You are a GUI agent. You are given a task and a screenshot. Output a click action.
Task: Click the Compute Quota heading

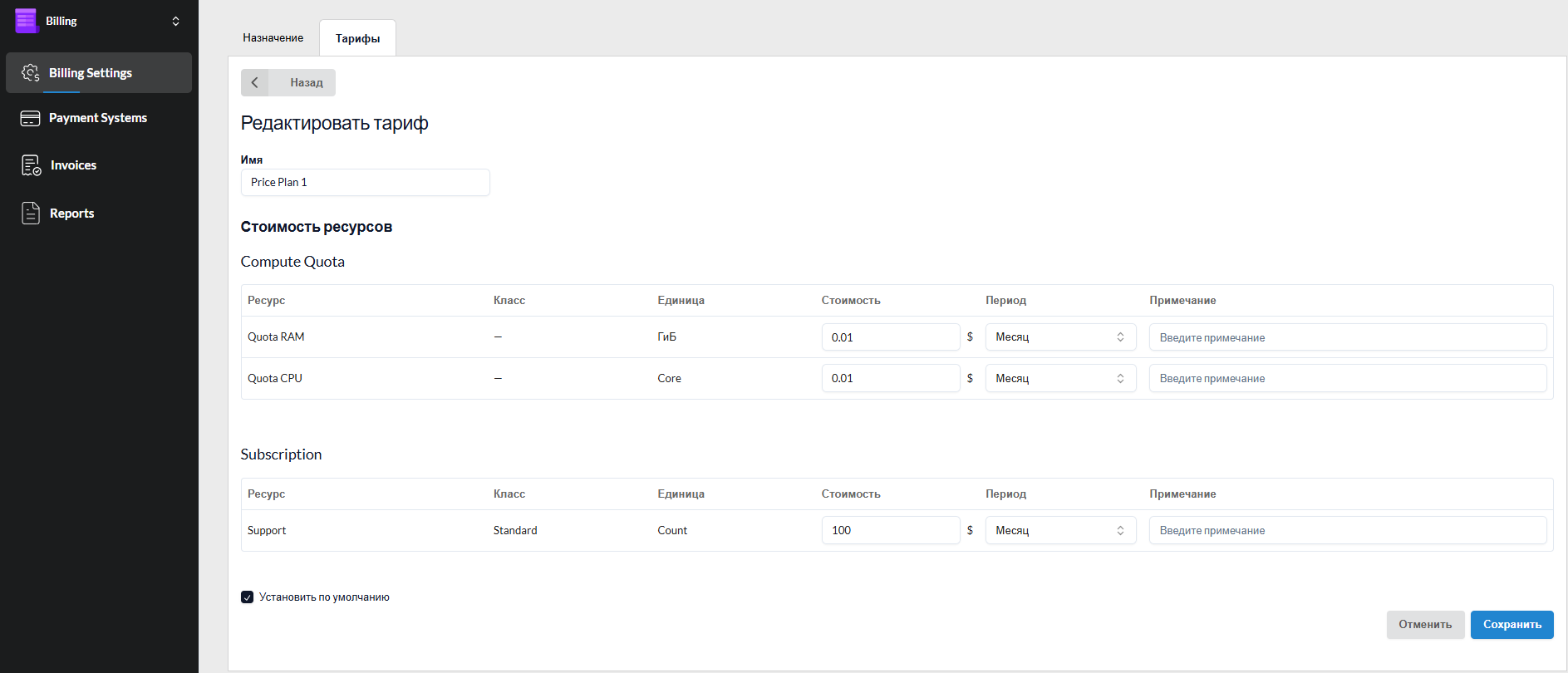(x=292, y=262)
